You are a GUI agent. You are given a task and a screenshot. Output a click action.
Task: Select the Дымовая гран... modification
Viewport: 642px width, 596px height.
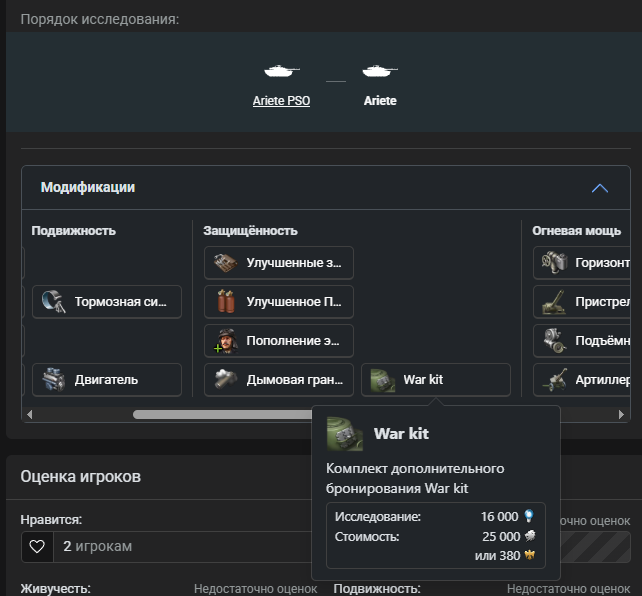279,379
